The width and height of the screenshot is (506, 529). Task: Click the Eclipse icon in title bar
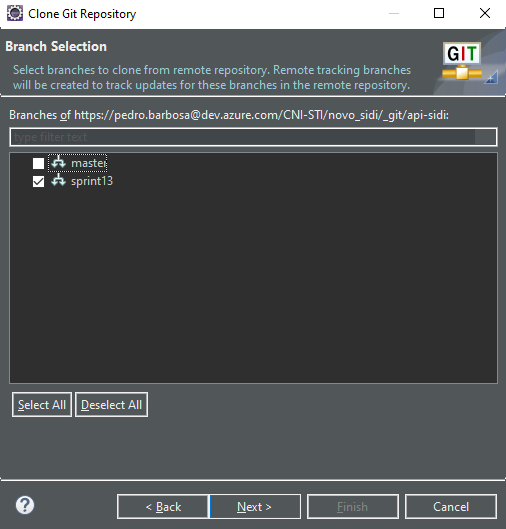(x=15, y=13)
